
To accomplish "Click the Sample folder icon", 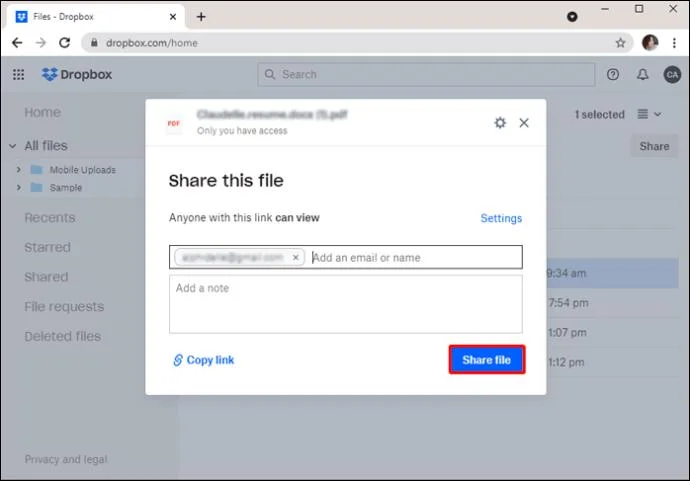I will pyautogui.click(x=37, y=187).
